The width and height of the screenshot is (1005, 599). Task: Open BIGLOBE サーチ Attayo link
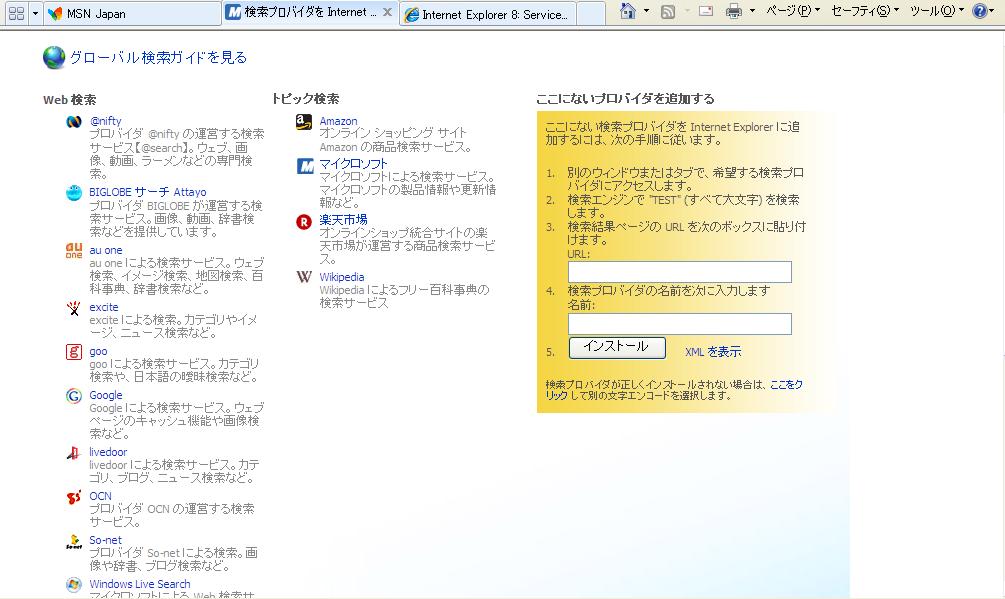[147, 192]
